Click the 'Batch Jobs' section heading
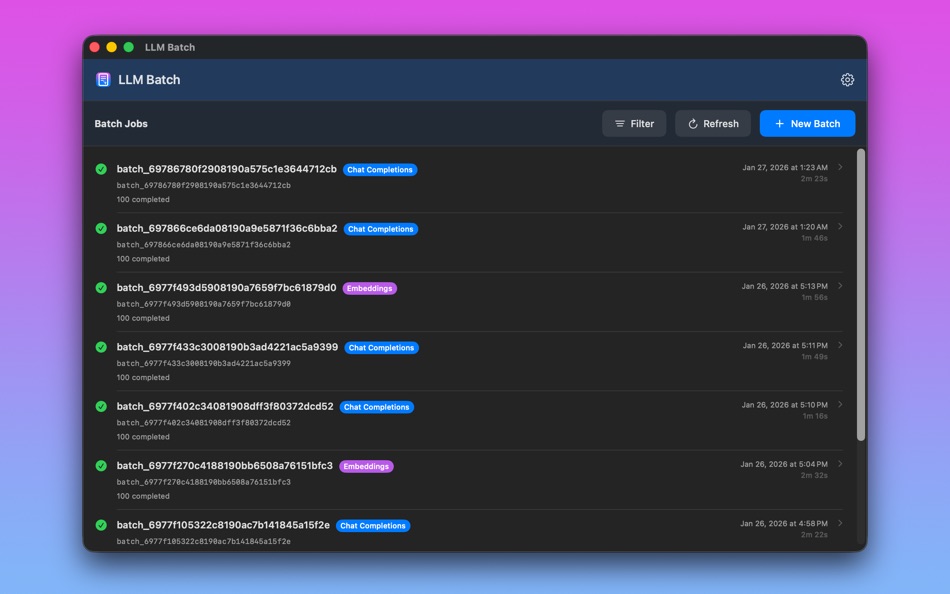 (121, 124)
